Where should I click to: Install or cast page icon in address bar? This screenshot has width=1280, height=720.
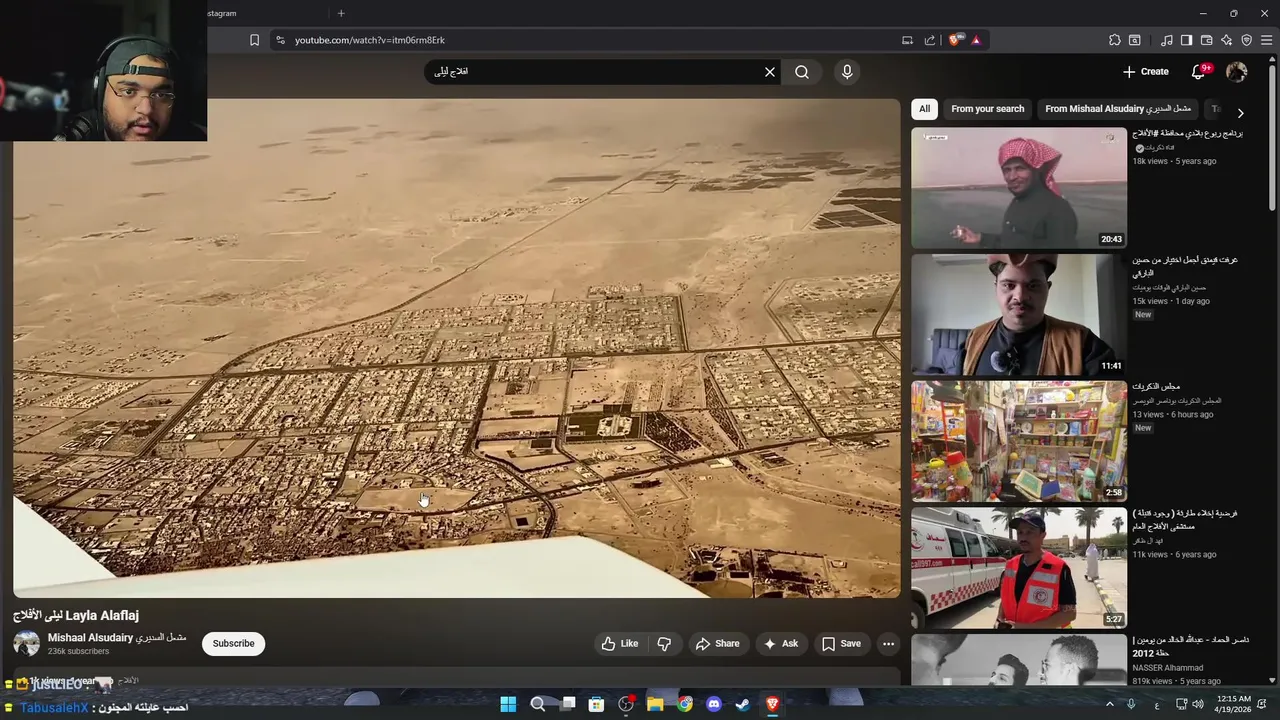pos(907,40)
